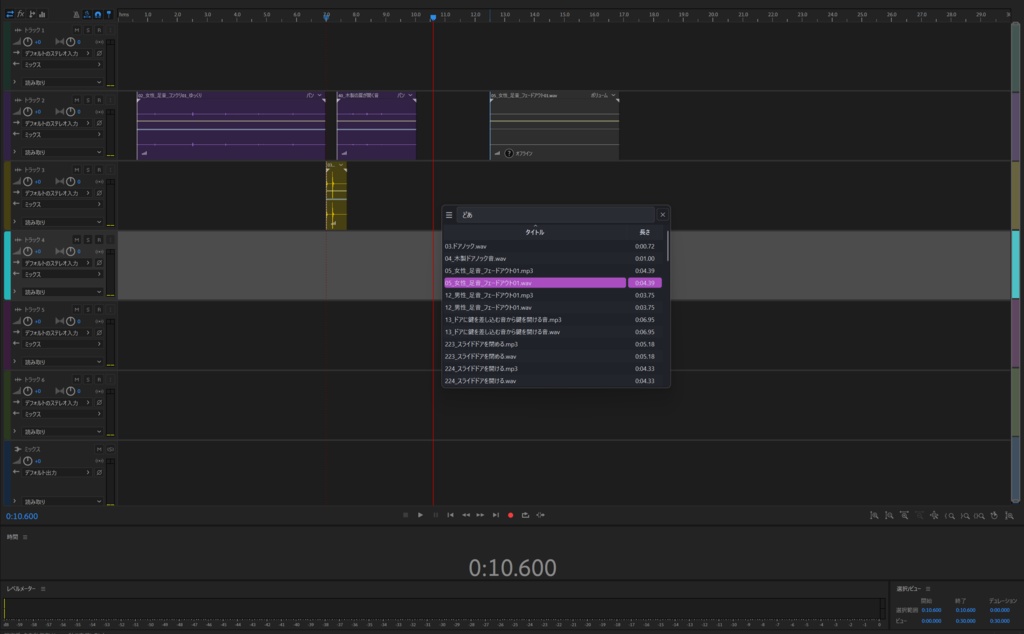The width and height of the screenshot is (1024, 634).
Task: Open the mix track デフォルト出力 dropdown
Action: (x=57, y=472)
